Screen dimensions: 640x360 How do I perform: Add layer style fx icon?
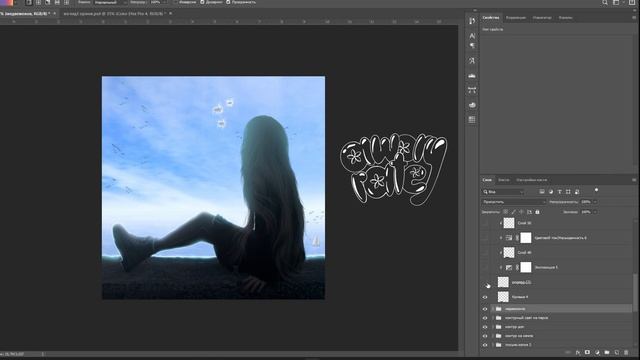[x=578, y=352]
